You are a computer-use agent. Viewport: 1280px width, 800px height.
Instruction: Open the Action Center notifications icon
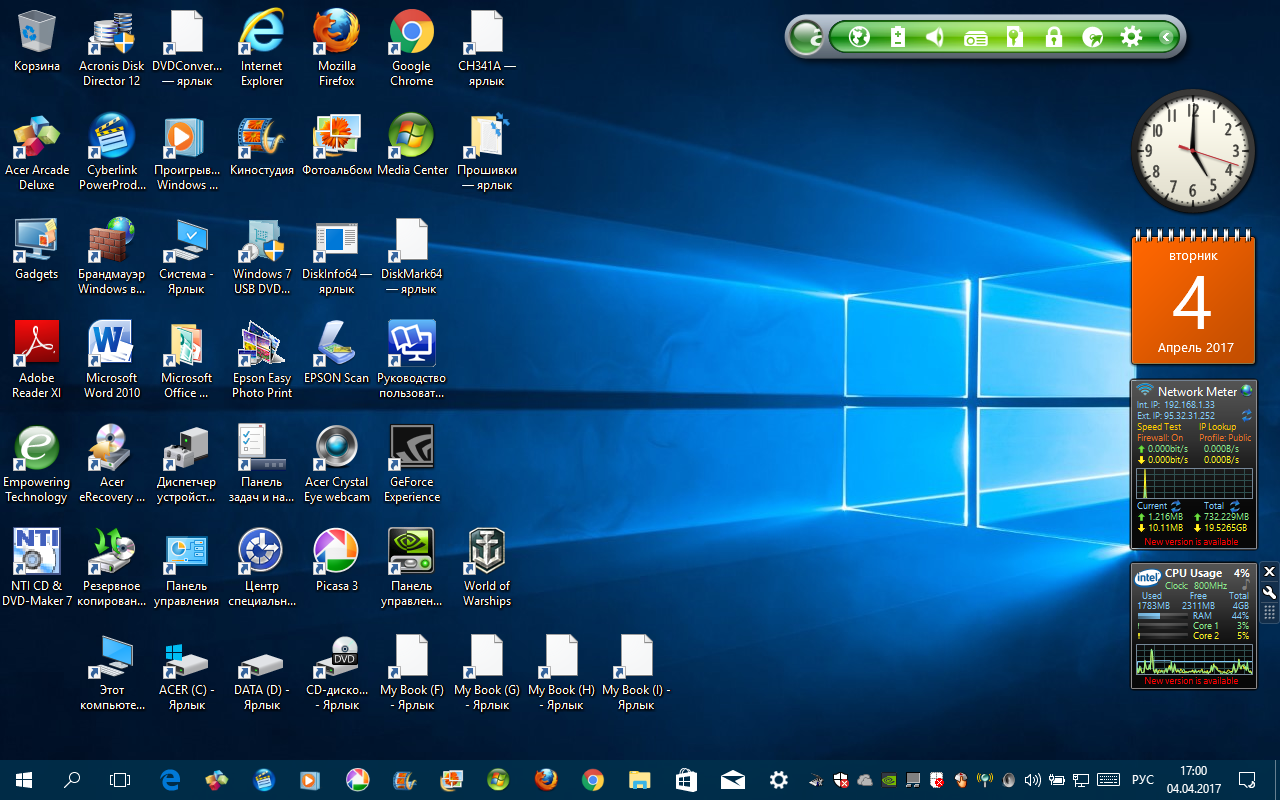pyautogui.click(x=1247, y=780)
